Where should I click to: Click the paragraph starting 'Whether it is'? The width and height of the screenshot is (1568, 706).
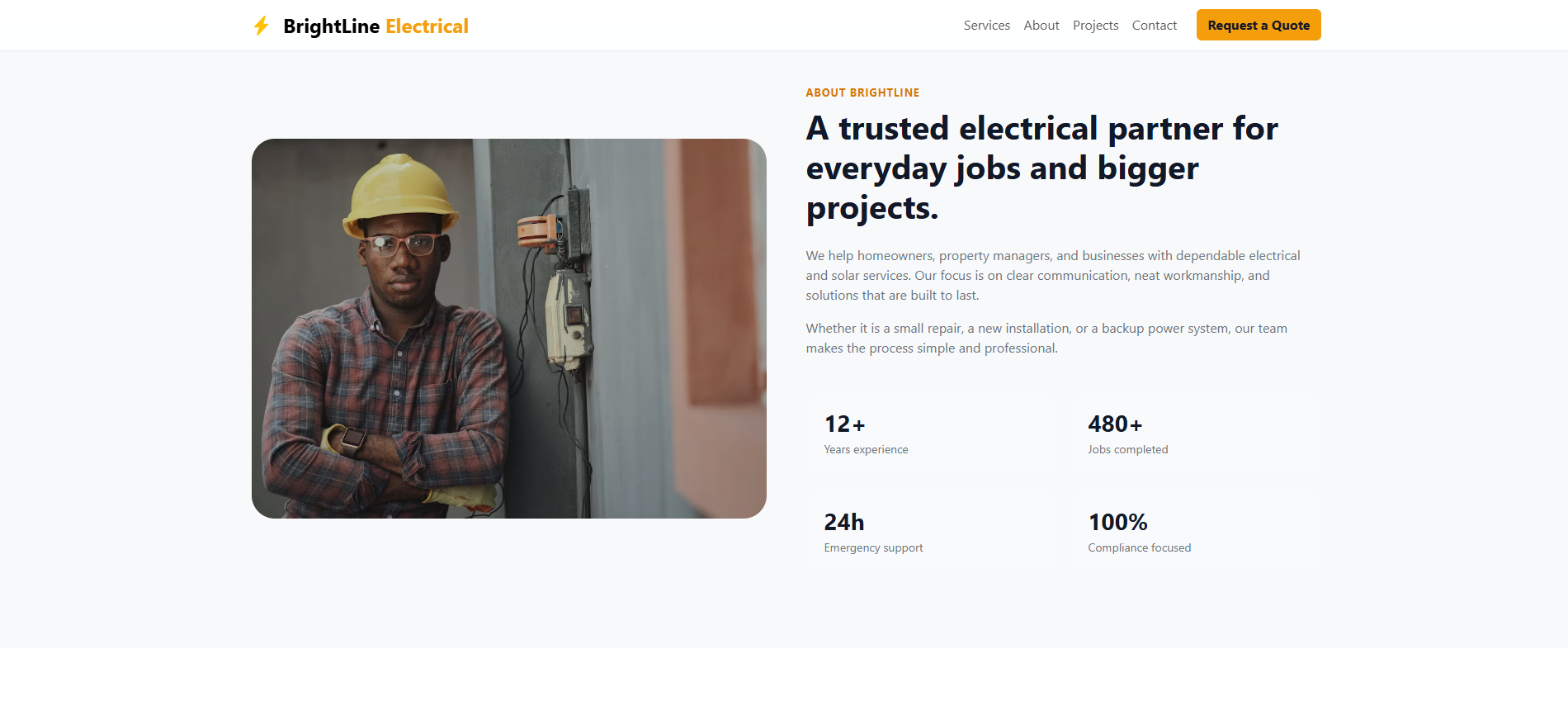point(1046,339)
